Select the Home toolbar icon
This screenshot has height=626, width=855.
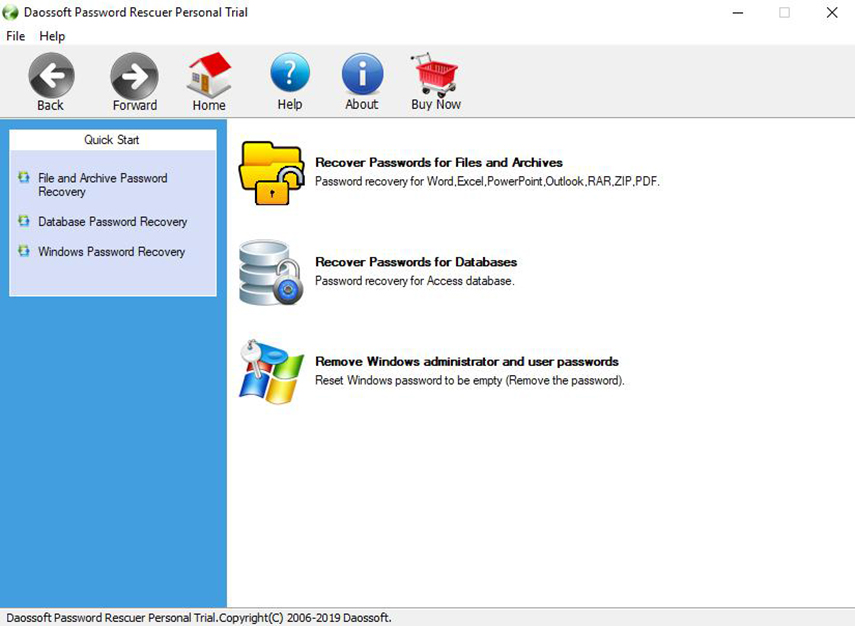[x=208, y=75]
